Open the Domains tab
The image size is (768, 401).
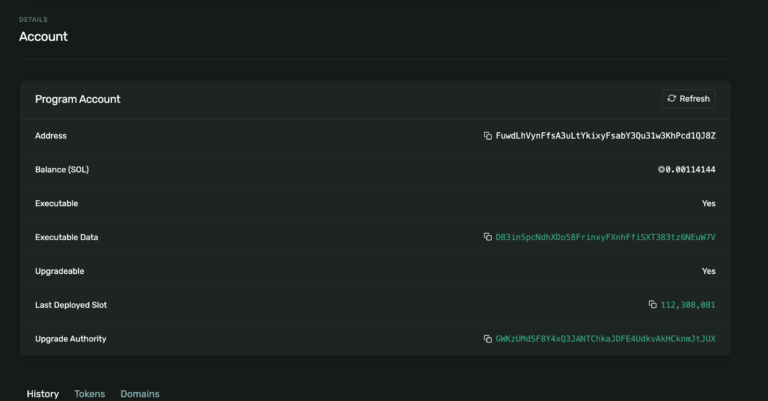tap(139, 394)
